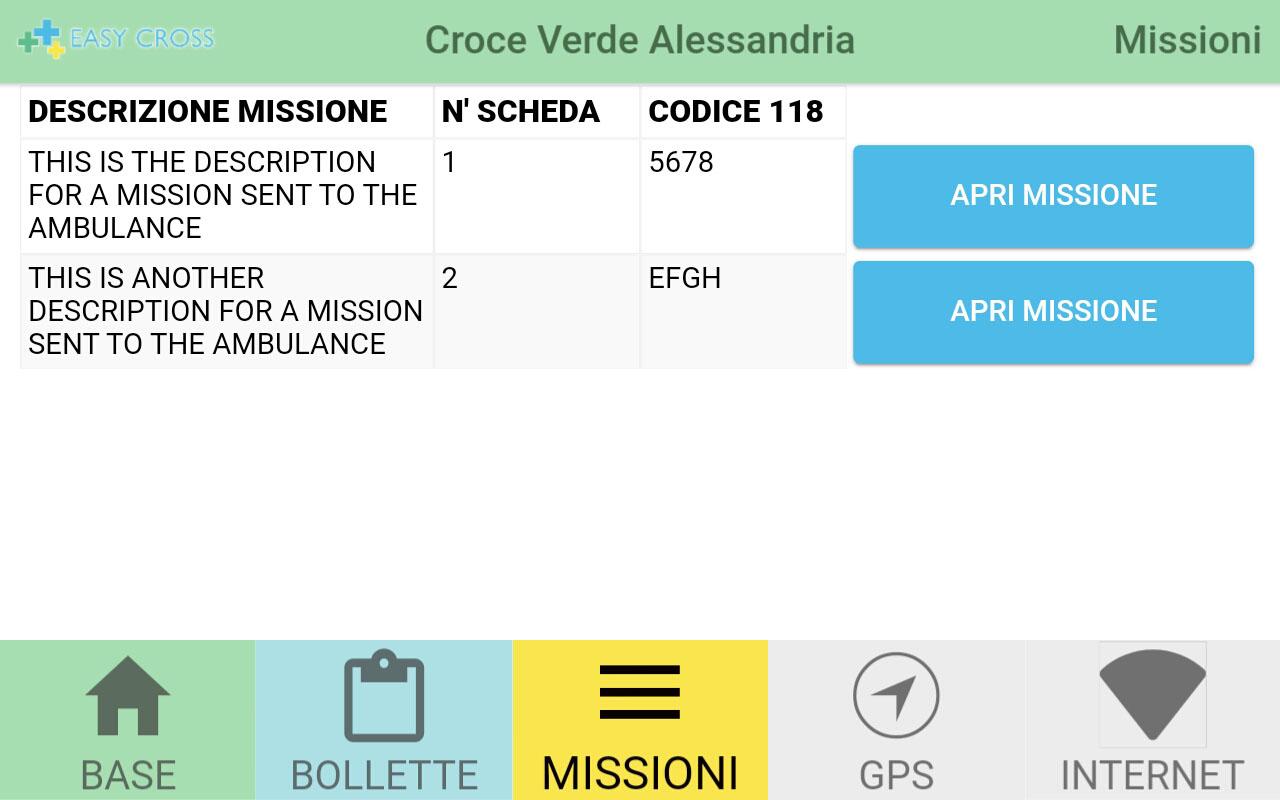This screenshot has width=1280, height=800.
Task: Tap the Internet wifi signal icon
Action: point(1152,695)
